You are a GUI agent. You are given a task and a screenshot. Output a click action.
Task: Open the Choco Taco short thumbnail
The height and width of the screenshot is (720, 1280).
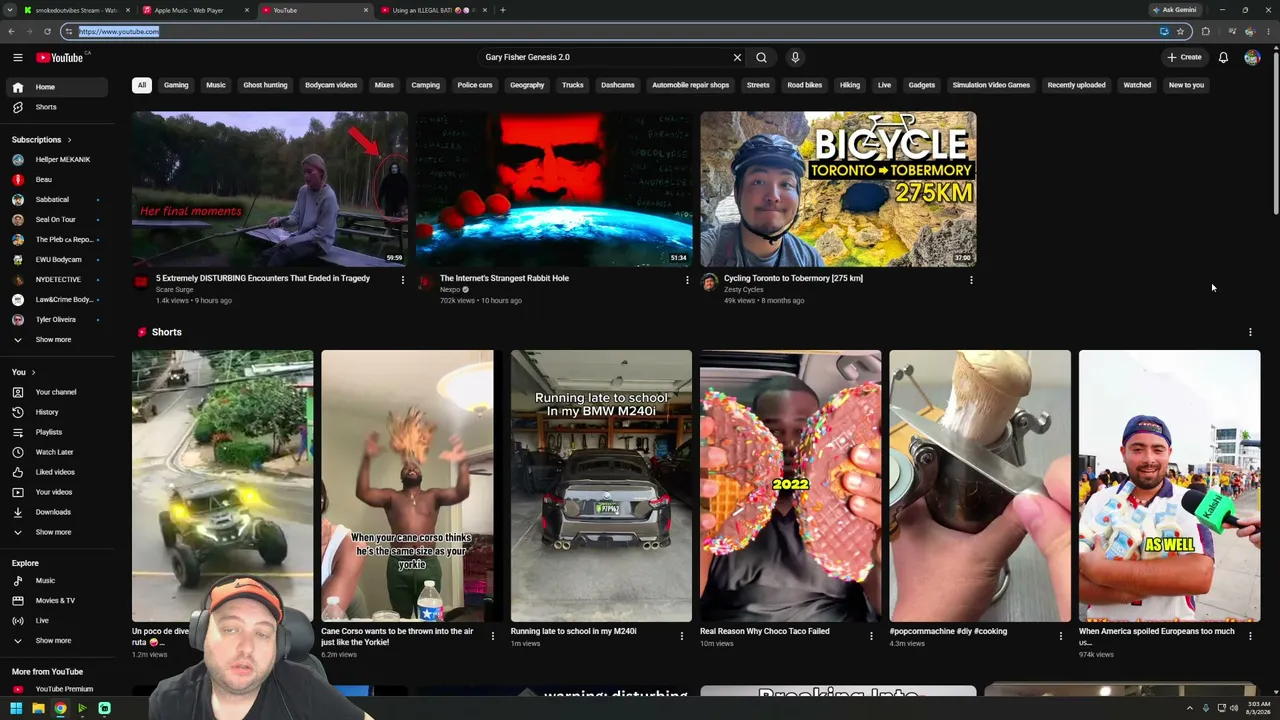[x=790, y=486]
